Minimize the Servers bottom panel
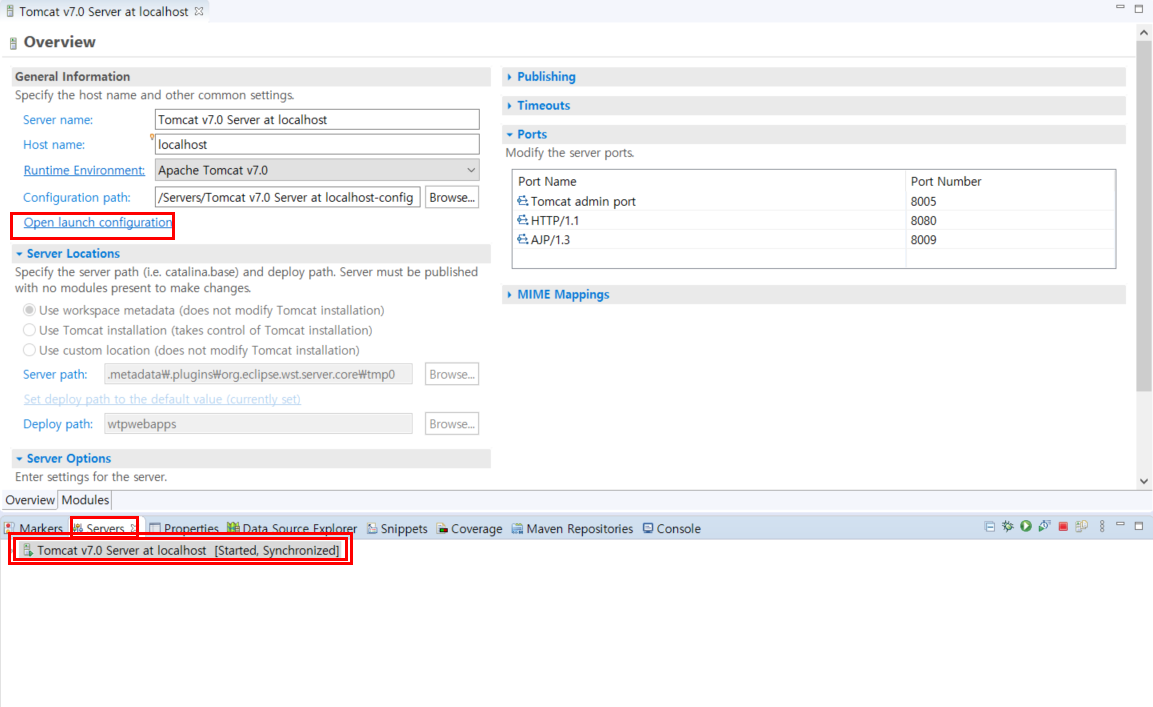Viewport: 1153px width, 707px height. 1120,525
